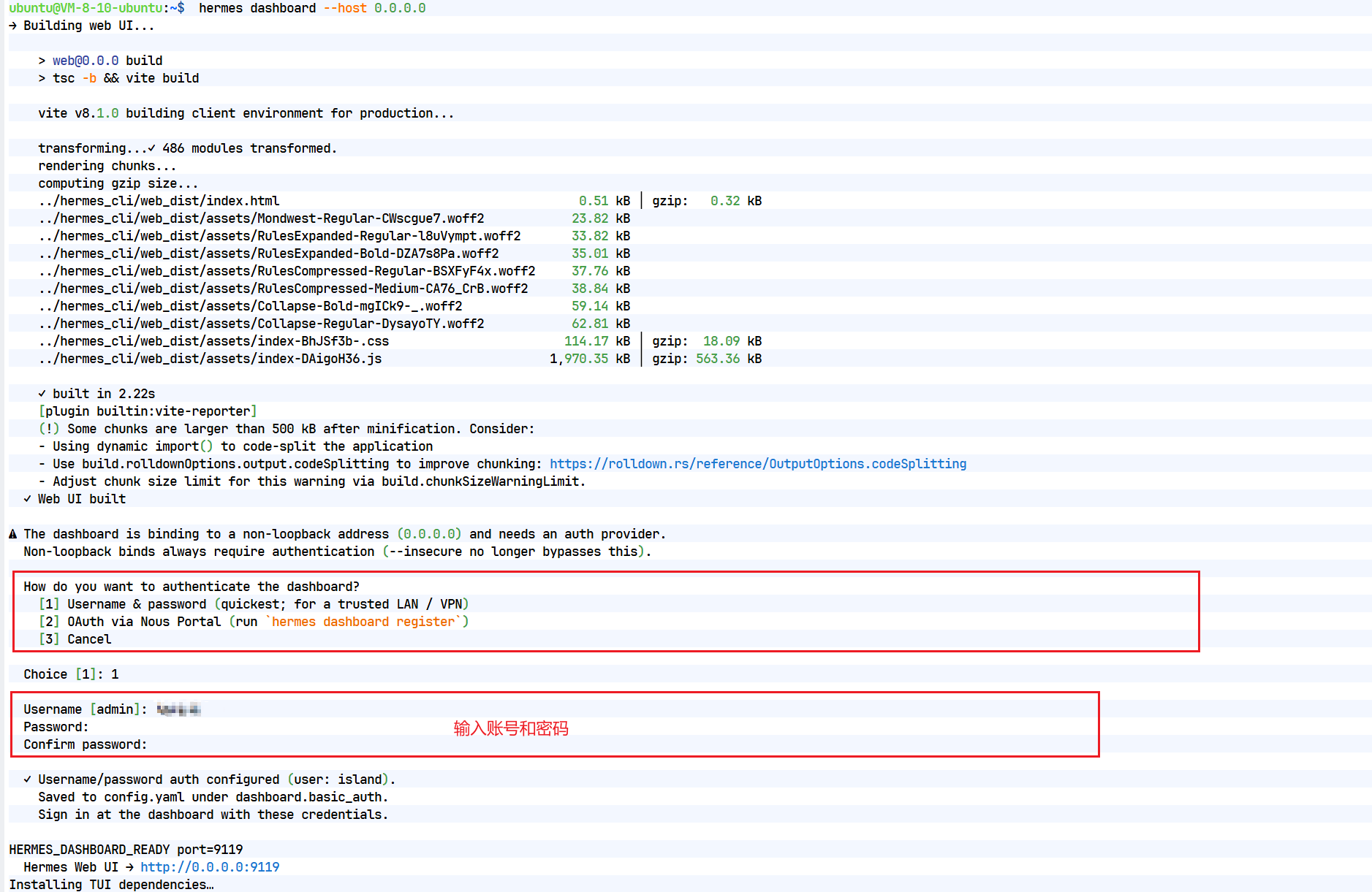This screenshot has width=1372, height=892.
Task: Click the gzip 18.09 kB value
Action: pyautogui.click(x=707, y=341)
